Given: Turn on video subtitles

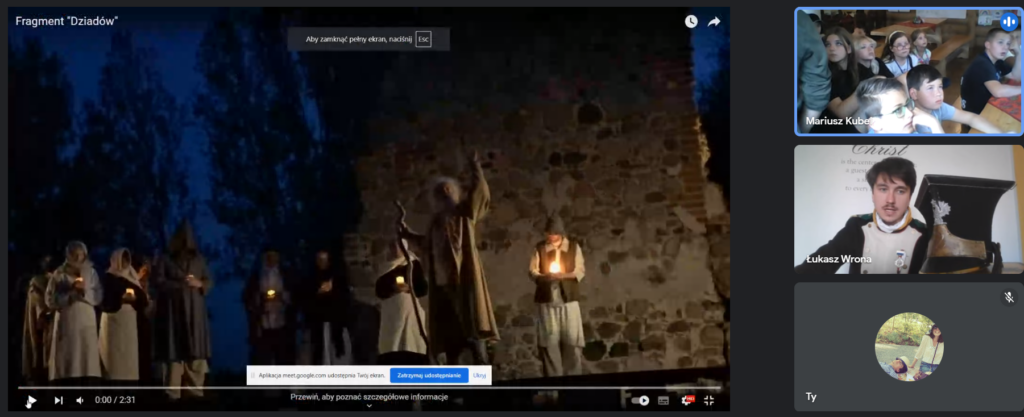Looking at the screenshot, I should click(664, 400).
